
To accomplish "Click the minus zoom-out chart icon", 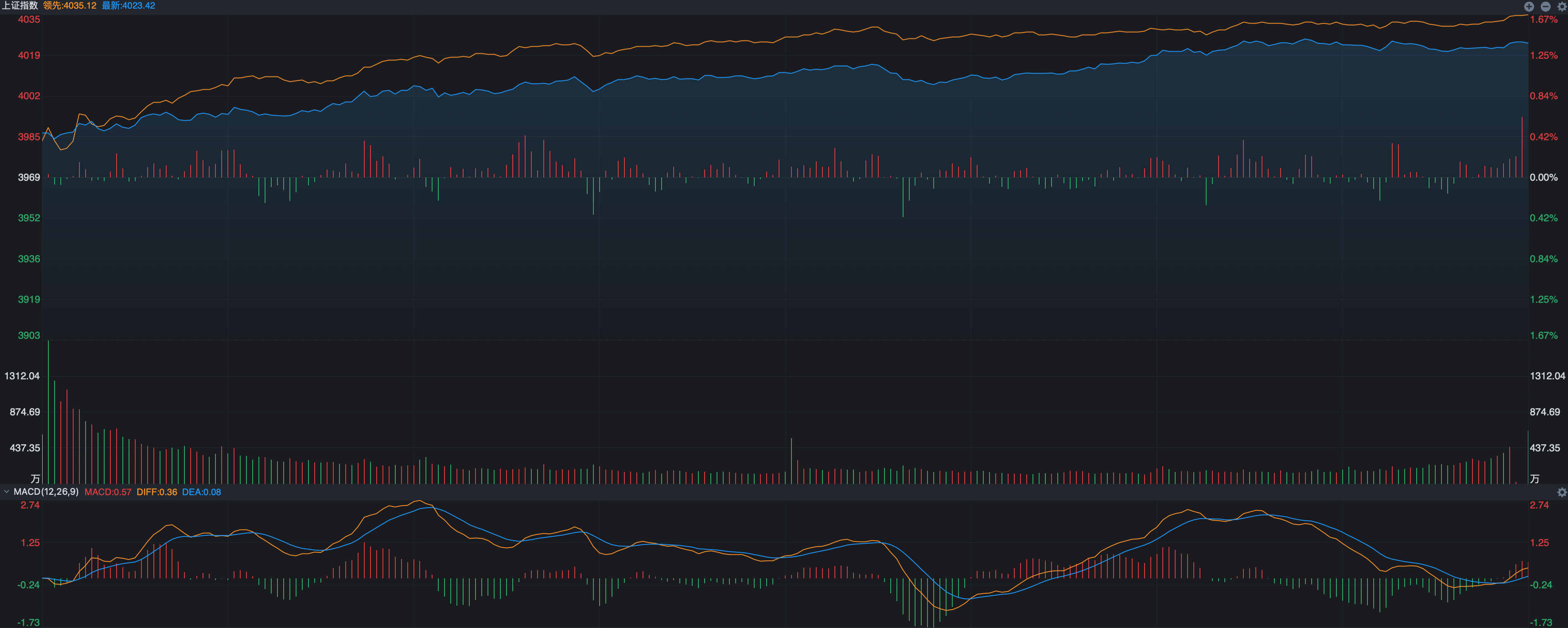I will (x=1546, y=6).
